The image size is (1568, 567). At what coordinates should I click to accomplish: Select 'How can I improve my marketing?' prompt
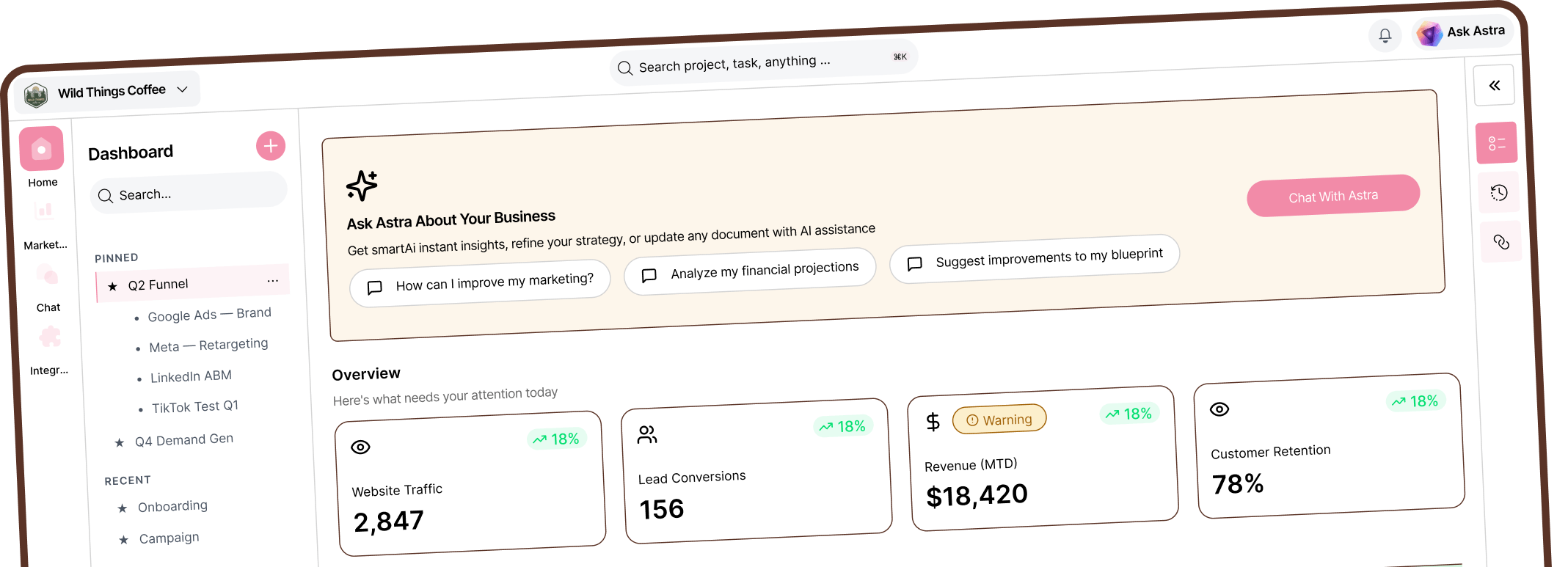click(480, 283)
